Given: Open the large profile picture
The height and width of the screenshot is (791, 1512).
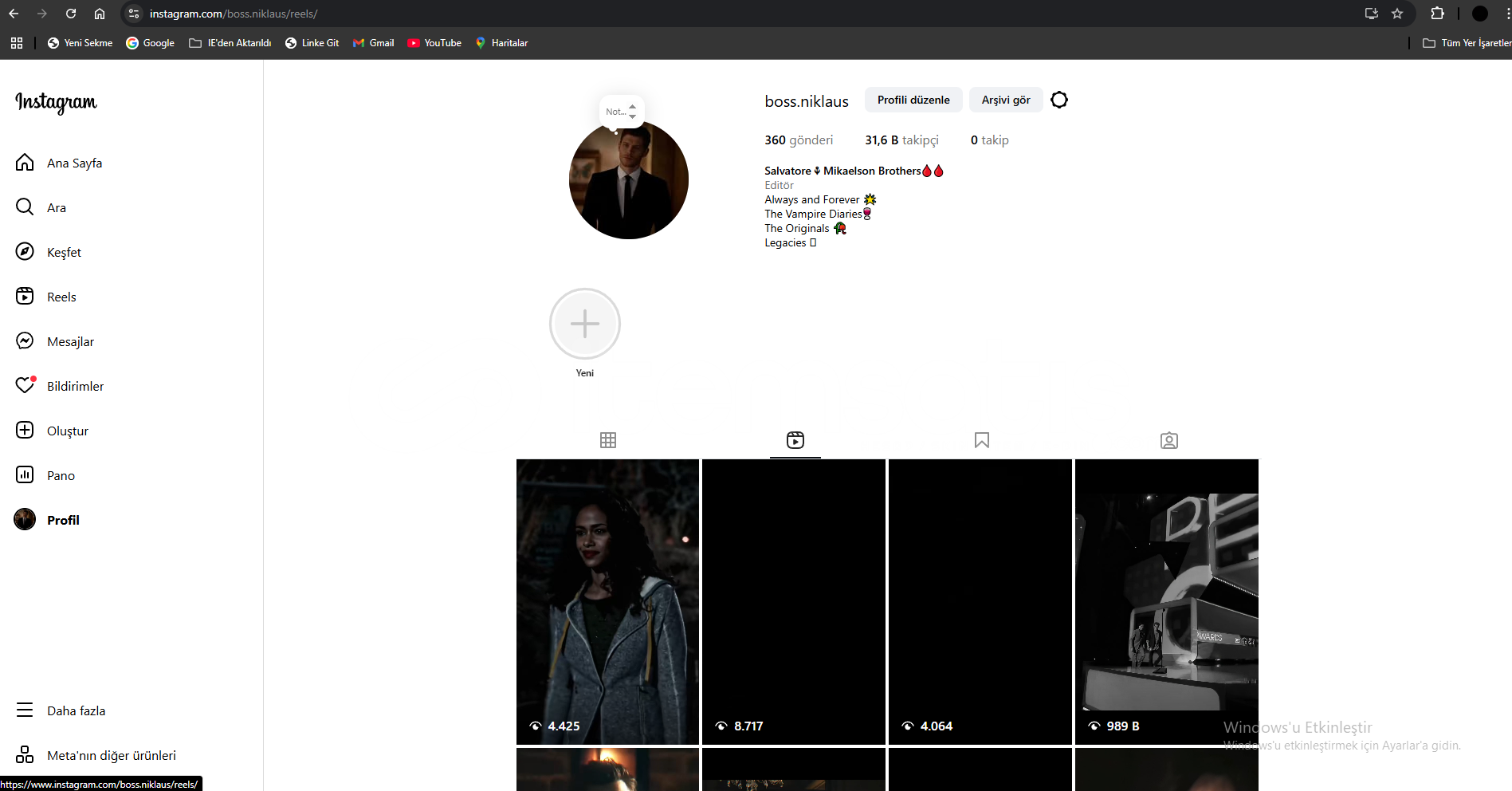Looking at the screenshot, I should pyautogui.click(x=629, y=179).
